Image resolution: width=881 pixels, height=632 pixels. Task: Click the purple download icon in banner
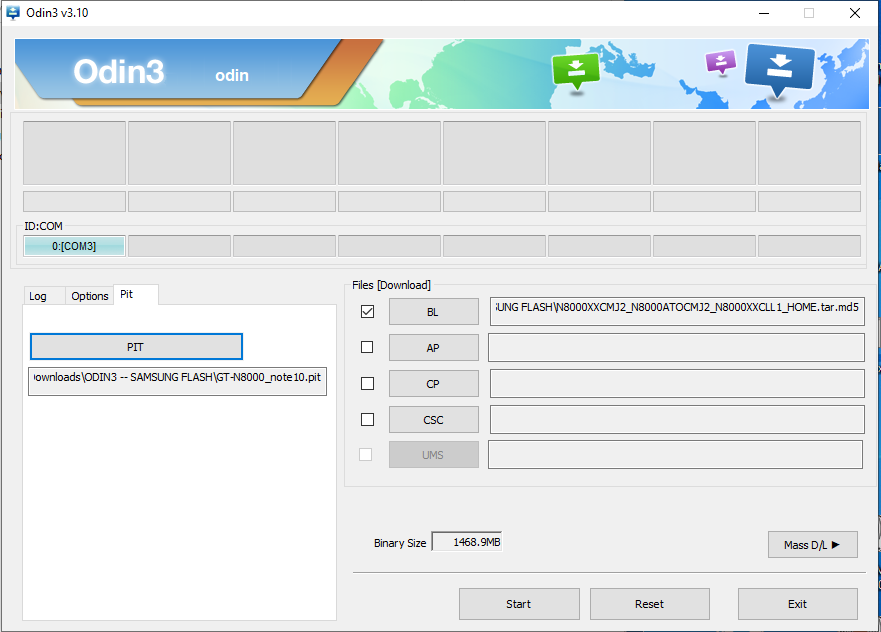[x=721, y=62]
